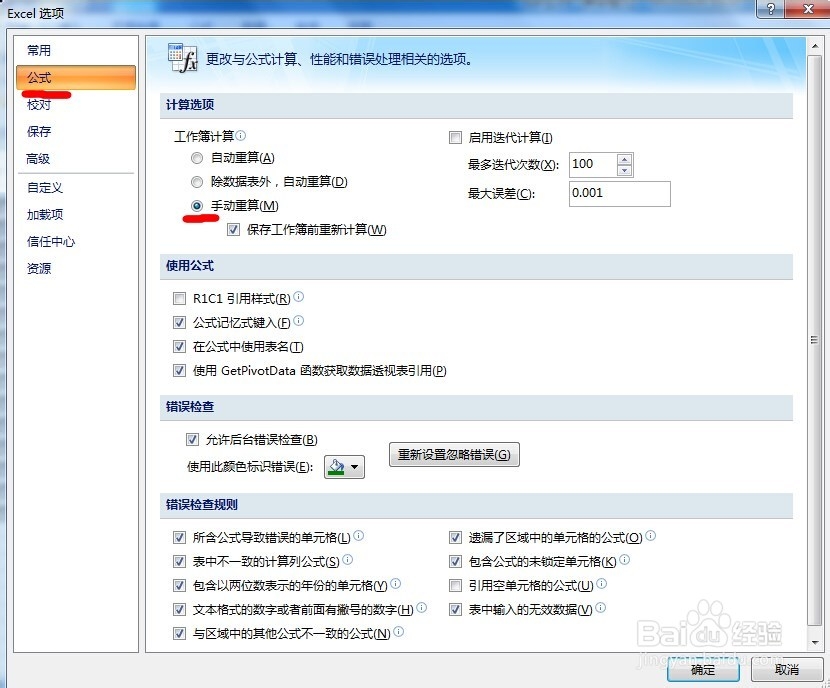Toggle 表中不一致的计算列公式 checkbox
Viewport: 830px width, 688px height.
(179, 562)
